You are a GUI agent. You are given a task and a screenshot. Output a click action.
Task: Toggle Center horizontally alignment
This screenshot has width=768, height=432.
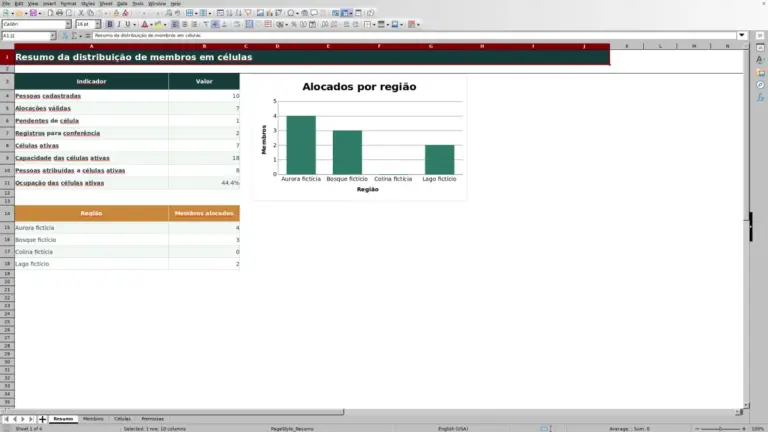click(185, 24)
